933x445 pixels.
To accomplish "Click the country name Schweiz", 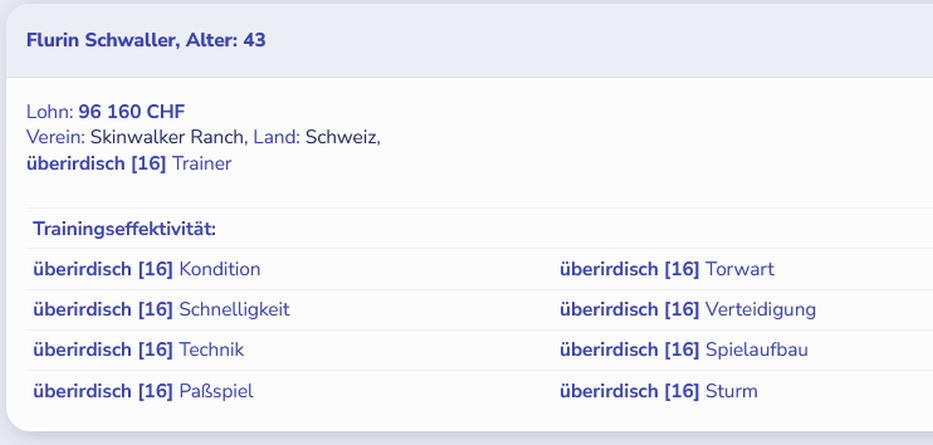I will pyautogui.click(x=342, y=137).
